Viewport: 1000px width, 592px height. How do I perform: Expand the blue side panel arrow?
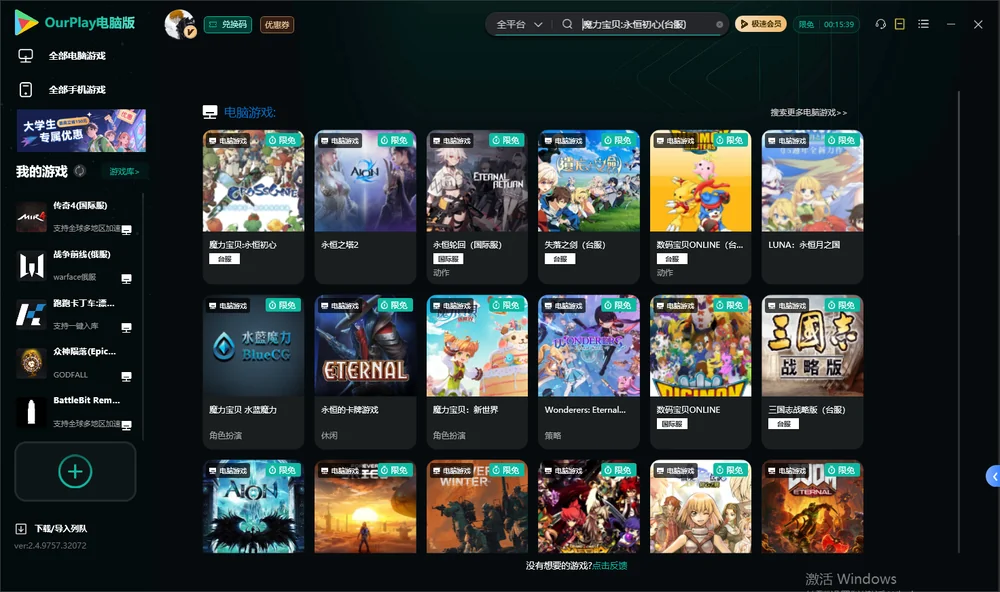pyautogui.click(x=993, y=477)
